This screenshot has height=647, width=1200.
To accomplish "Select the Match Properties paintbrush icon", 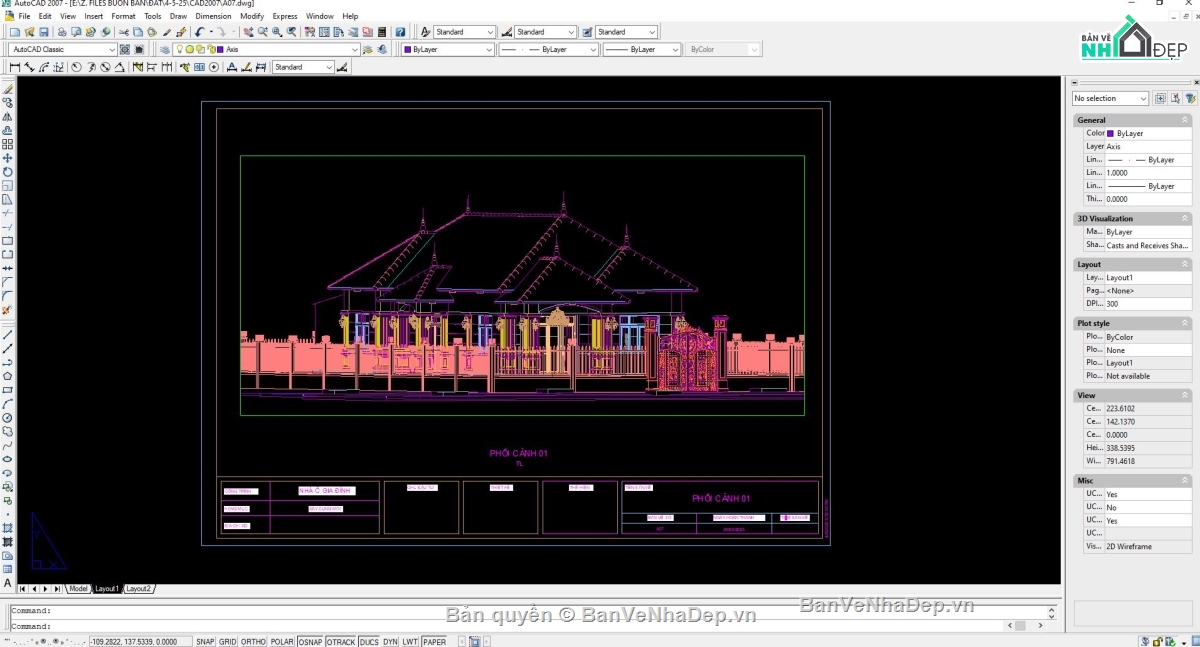I will point(167,32).
